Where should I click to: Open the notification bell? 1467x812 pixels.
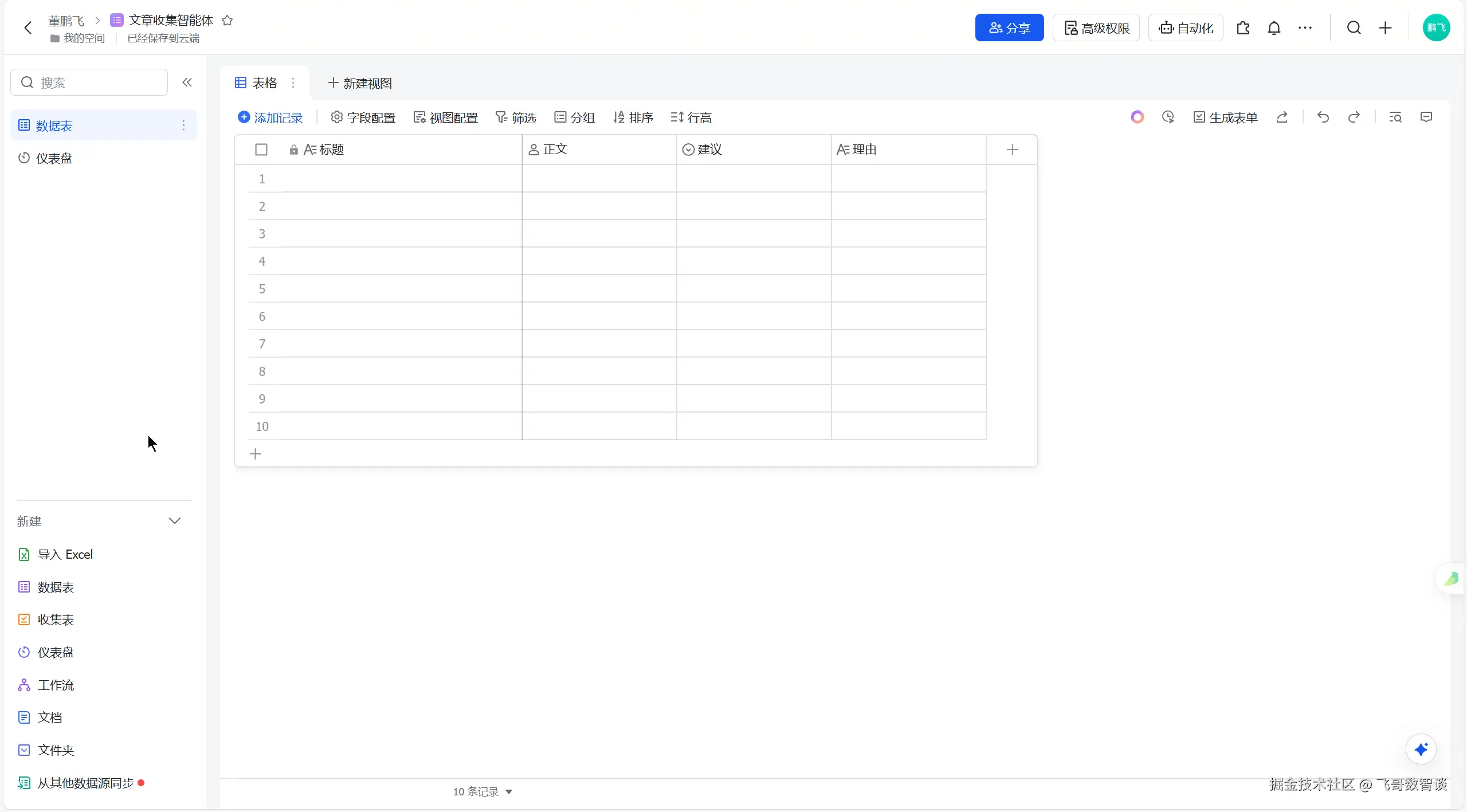click(1273, 28)
